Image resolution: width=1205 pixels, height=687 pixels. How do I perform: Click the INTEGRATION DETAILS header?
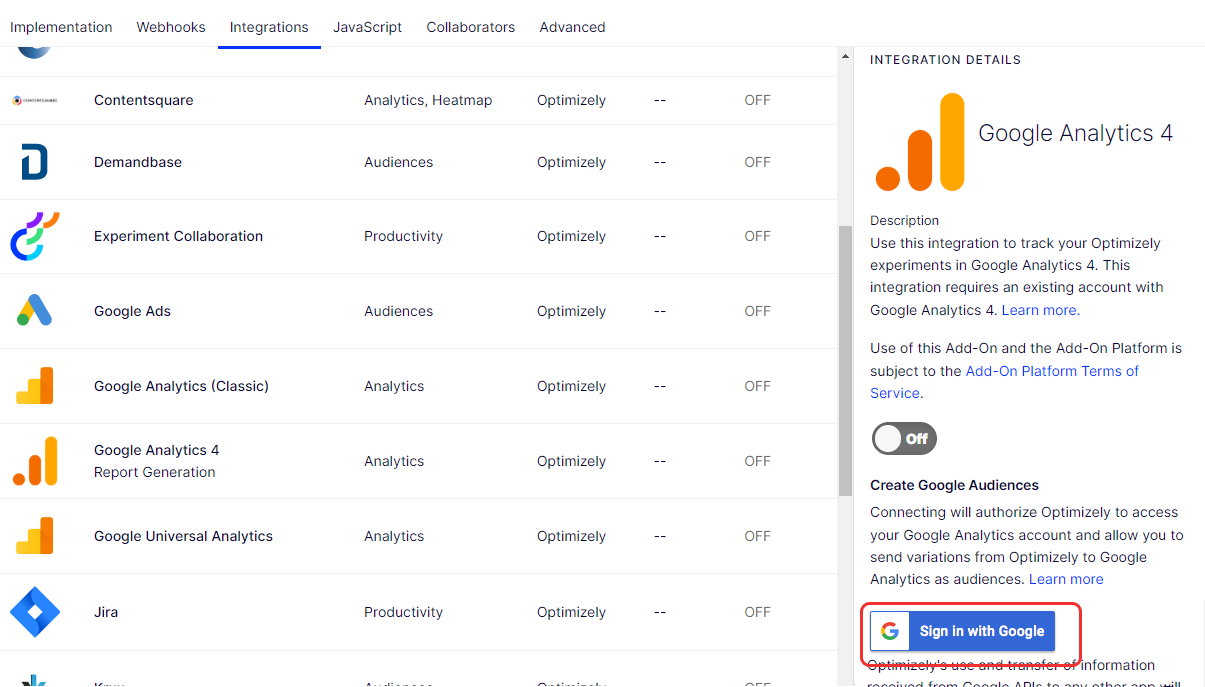coord(945,60)
